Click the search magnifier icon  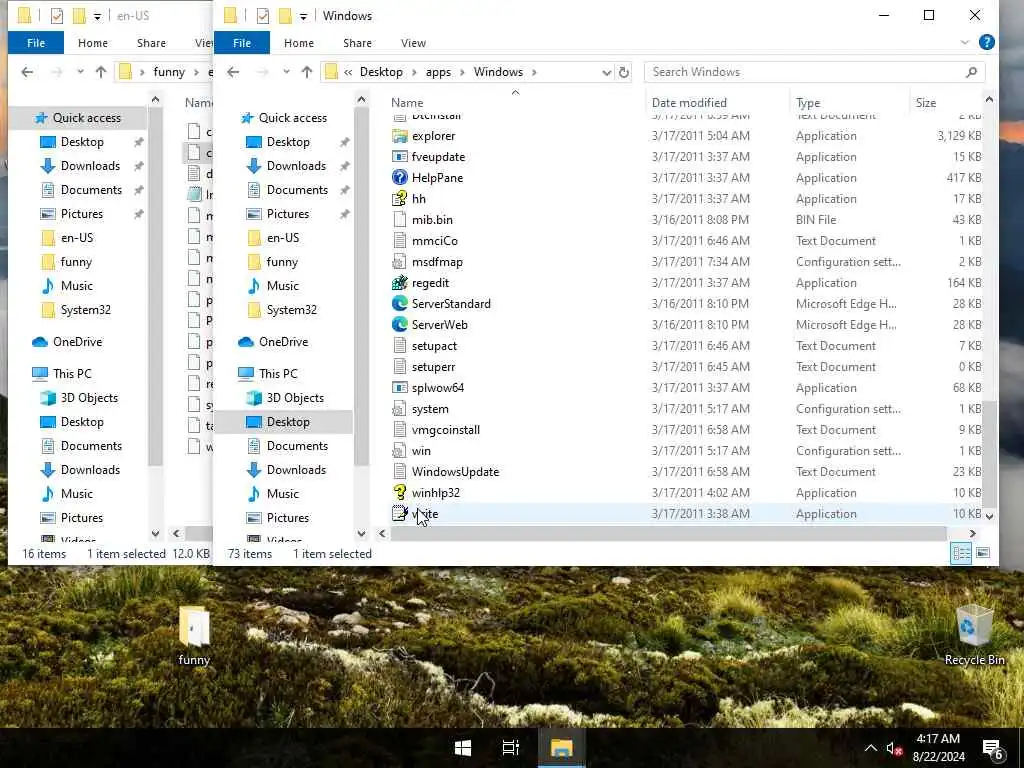tap(971, 72)
